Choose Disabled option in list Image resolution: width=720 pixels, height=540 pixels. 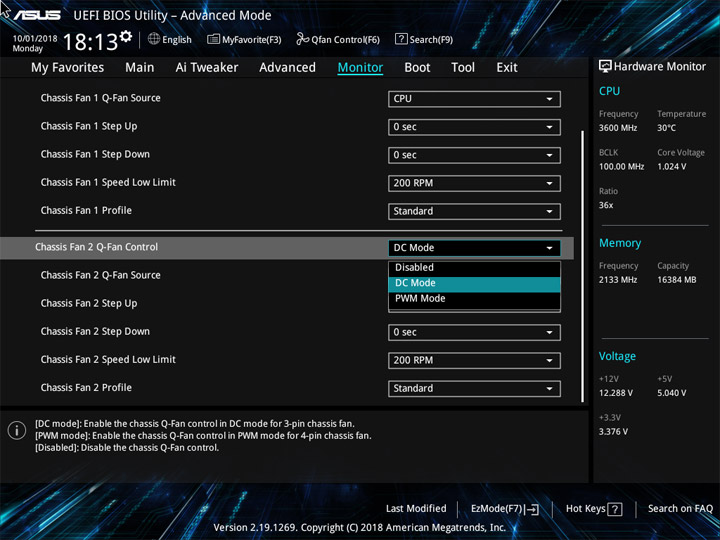click(474, 268)
